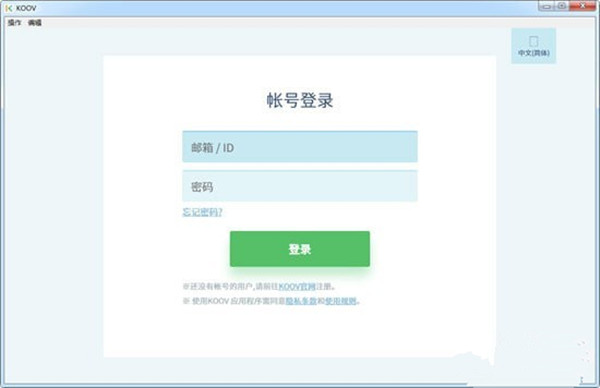Open the 编辑 menu
The image size is (600, 388).
(x=35, y=23)
